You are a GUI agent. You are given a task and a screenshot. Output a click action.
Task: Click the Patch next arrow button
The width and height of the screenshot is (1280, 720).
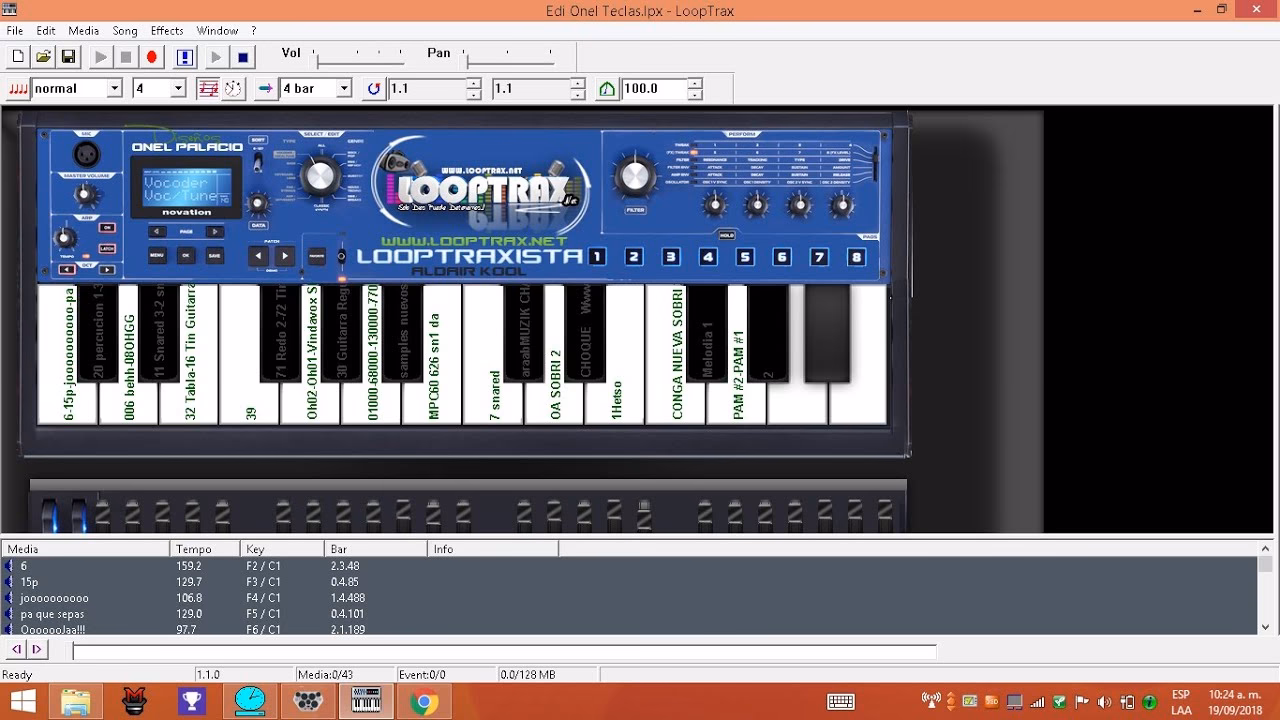tap(285, 256)
